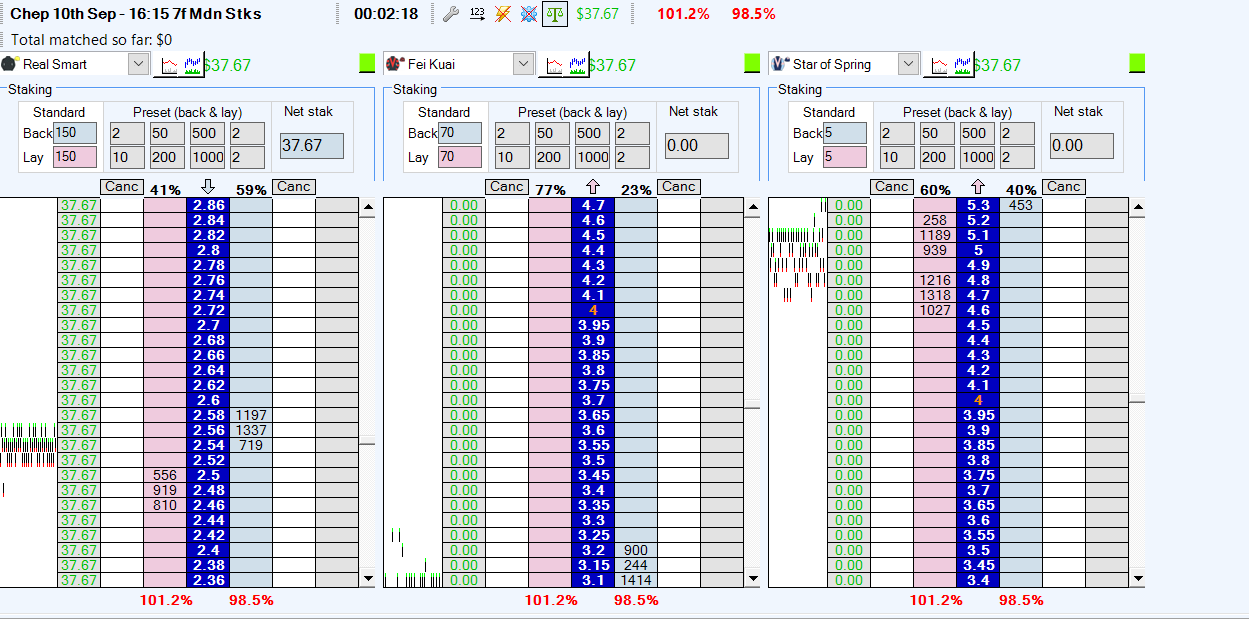Screen dimensions: 1249x619
Task: Select preset stake 500 in Star of Spring staking
Action: tap(977, 133)
